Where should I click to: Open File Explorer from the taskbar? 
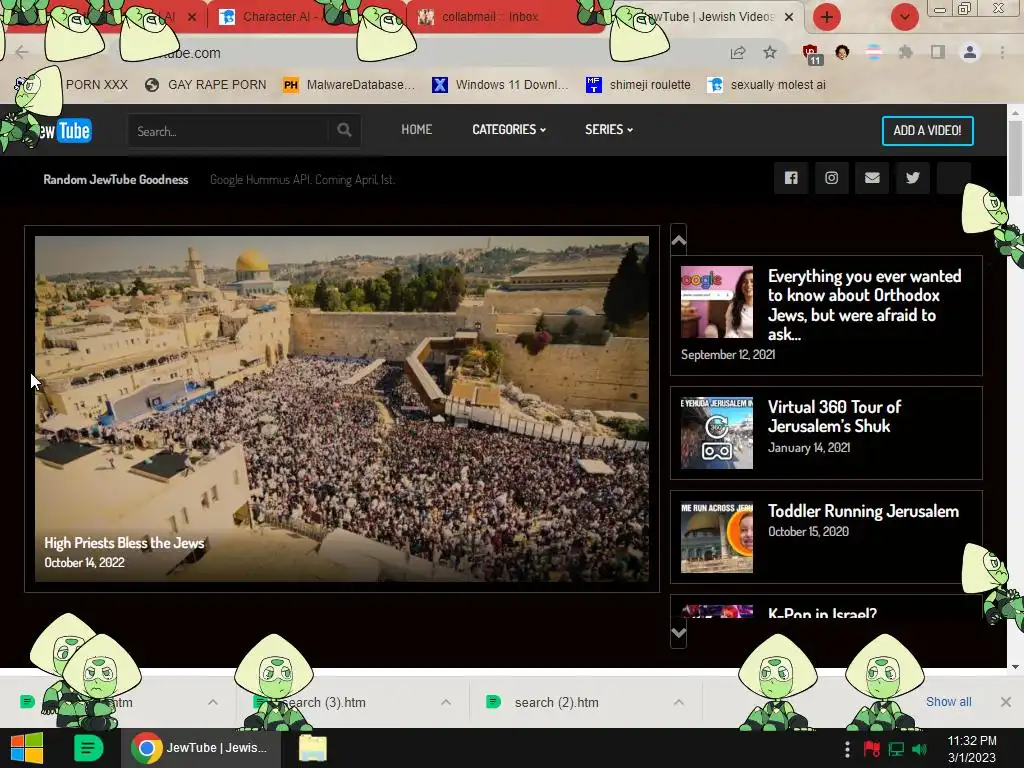(x=313, y=748)
